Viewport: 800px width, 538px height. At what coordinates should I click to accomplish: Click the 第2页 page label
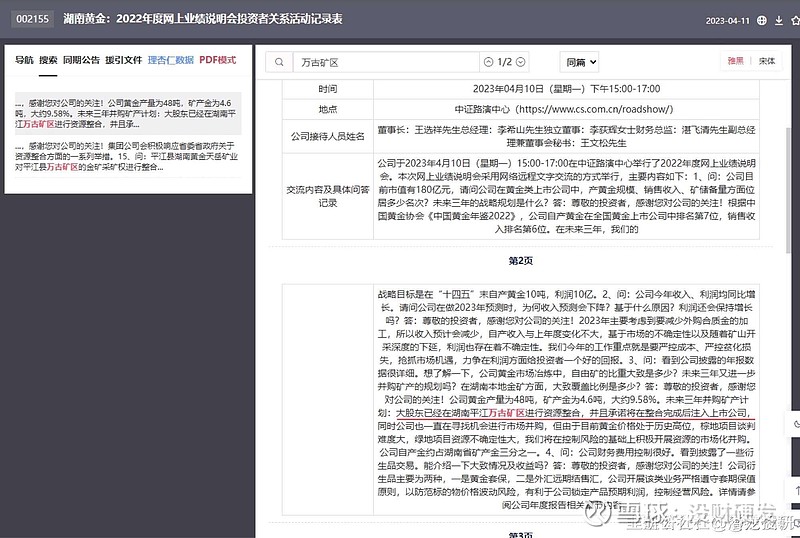(x=520, y=261)
